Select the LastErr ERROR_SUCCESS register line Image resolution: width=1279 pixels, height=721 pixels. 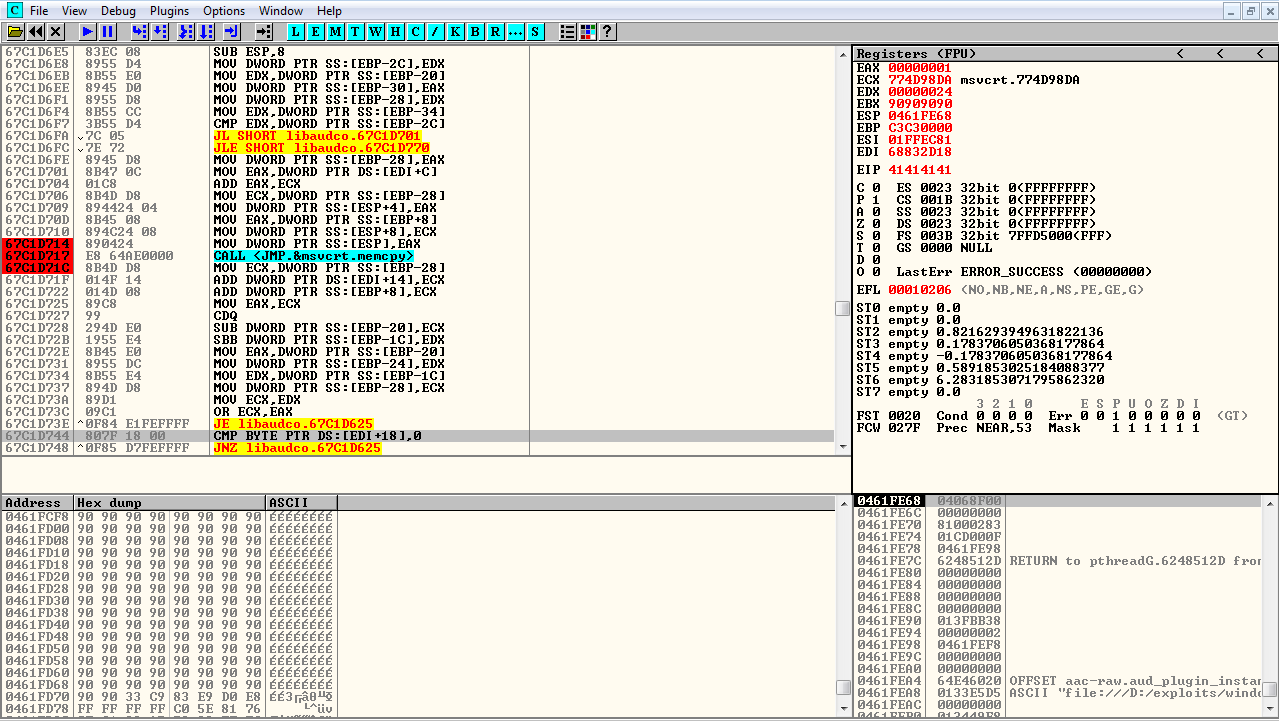[1024, 272]
